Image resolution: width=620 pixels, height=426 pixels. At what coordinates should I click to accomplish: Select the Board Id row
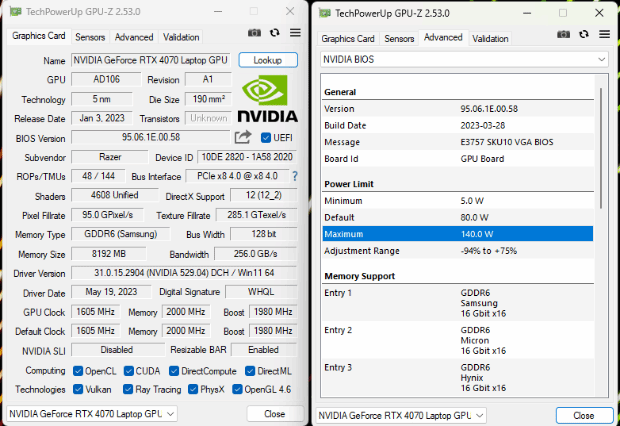(458, 159)
